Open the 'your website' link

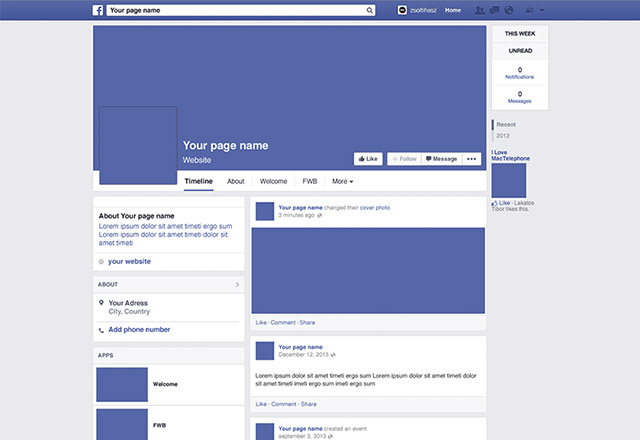(129, 261)
